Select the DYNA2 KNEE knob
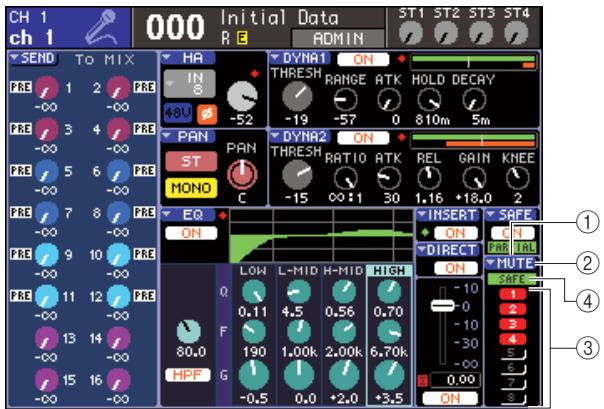 [x=518, y=178]
